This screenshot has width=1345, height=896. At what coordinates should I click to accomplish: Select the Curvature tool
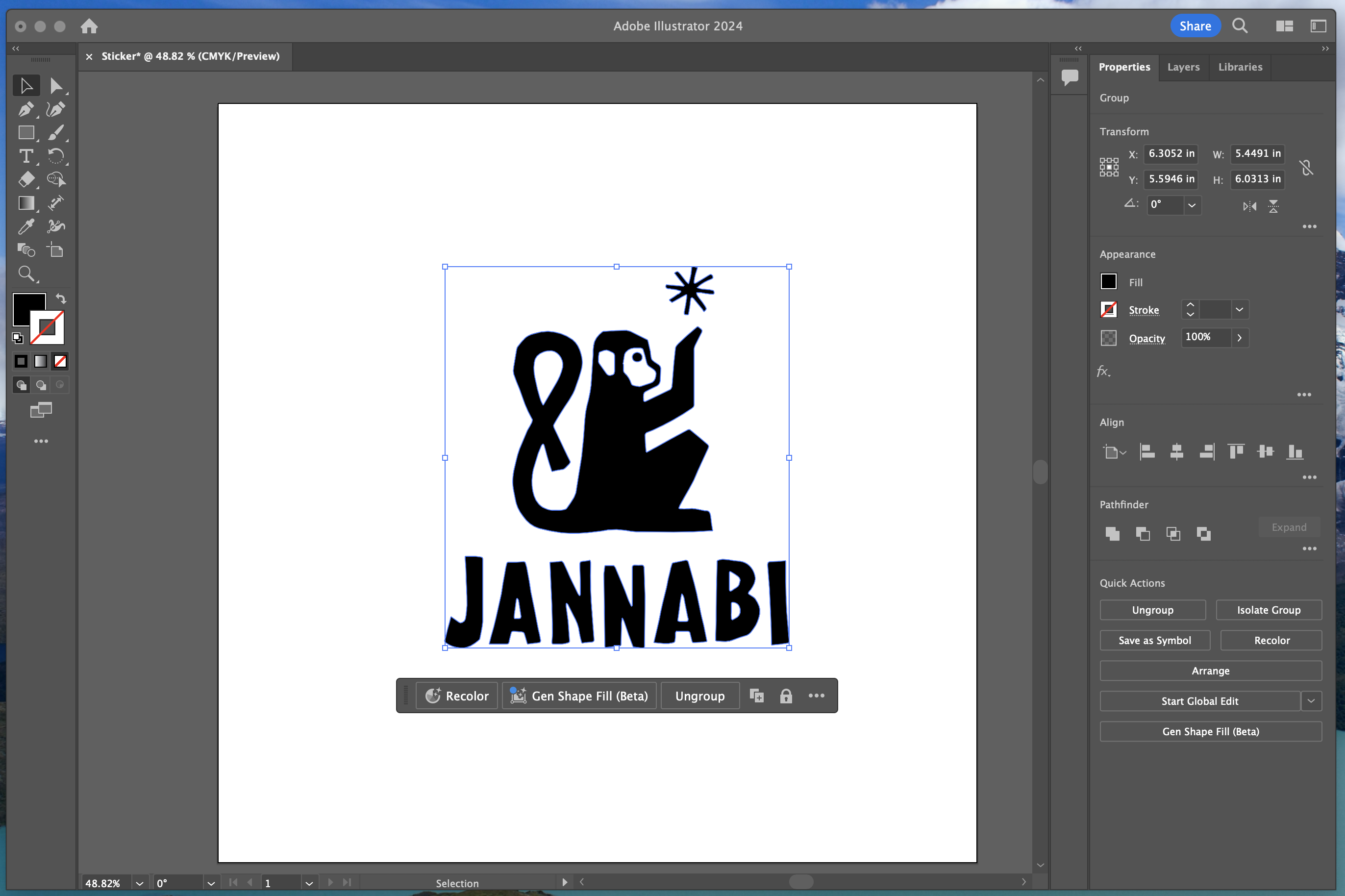[55, 109]
